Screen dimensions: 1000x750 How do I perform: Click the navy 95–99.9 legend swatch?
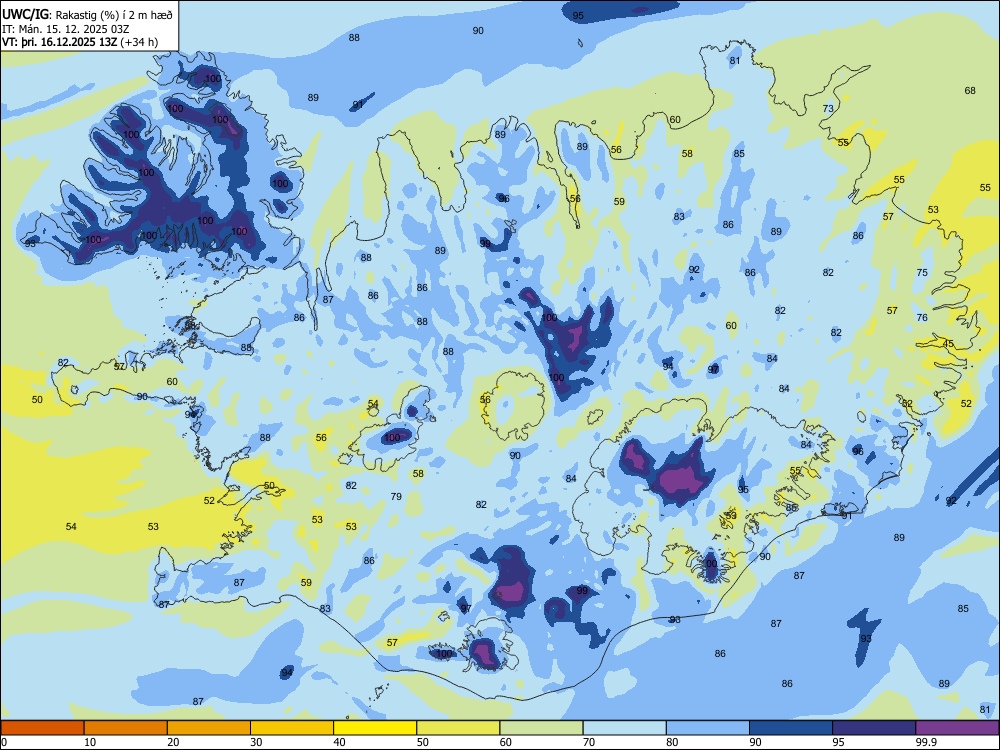coord(874,728)
